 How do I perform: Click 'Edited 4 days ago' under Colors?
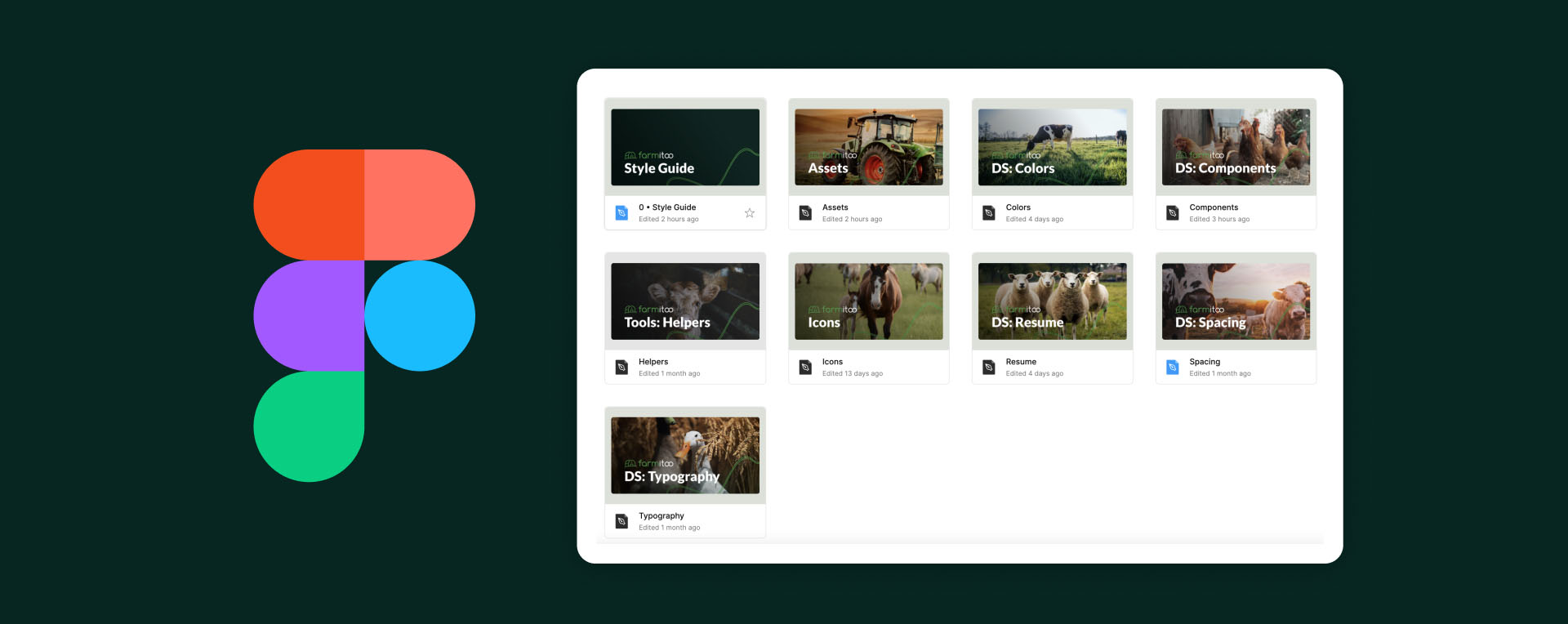pos(1035,220)
